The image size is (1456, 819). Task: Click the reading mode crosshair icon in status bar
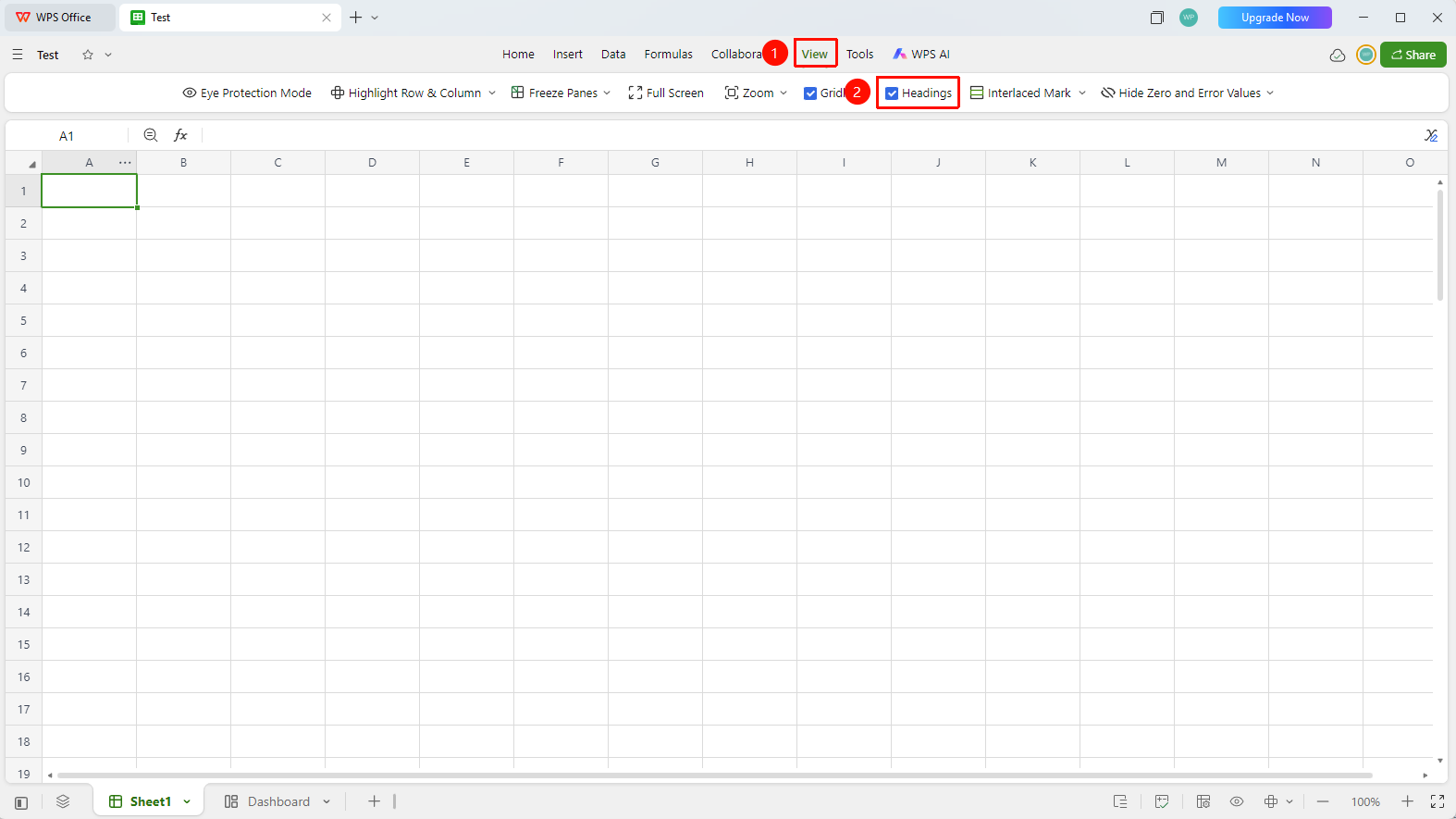(x=1271, y=801)
